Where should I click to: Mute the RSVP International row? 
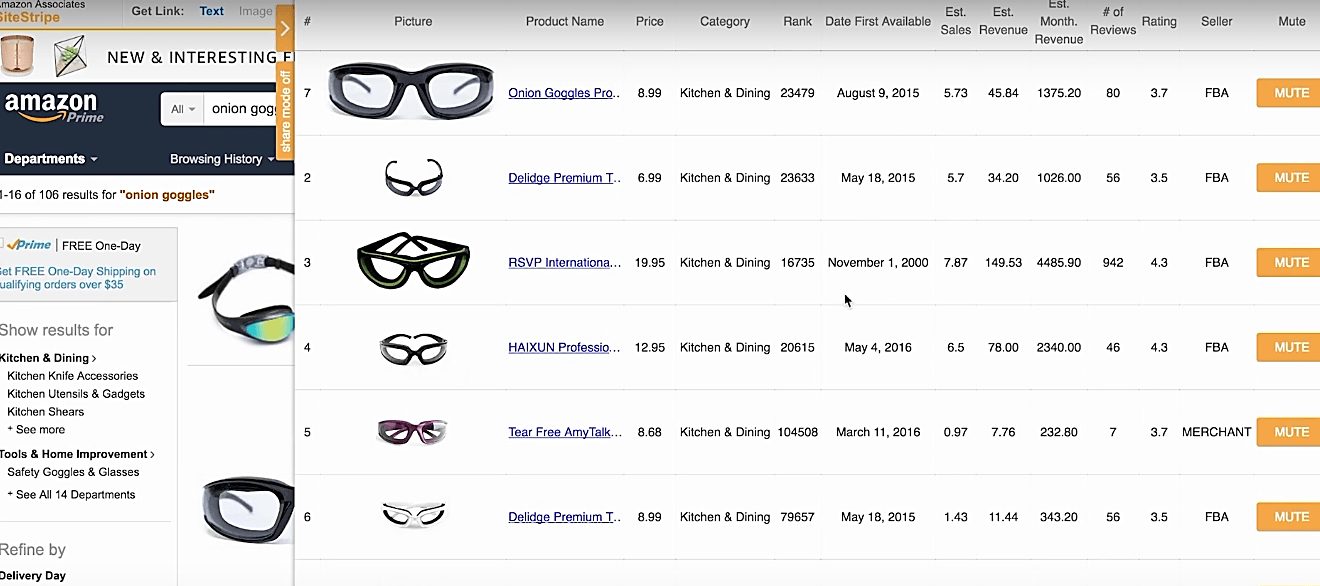1290,262
